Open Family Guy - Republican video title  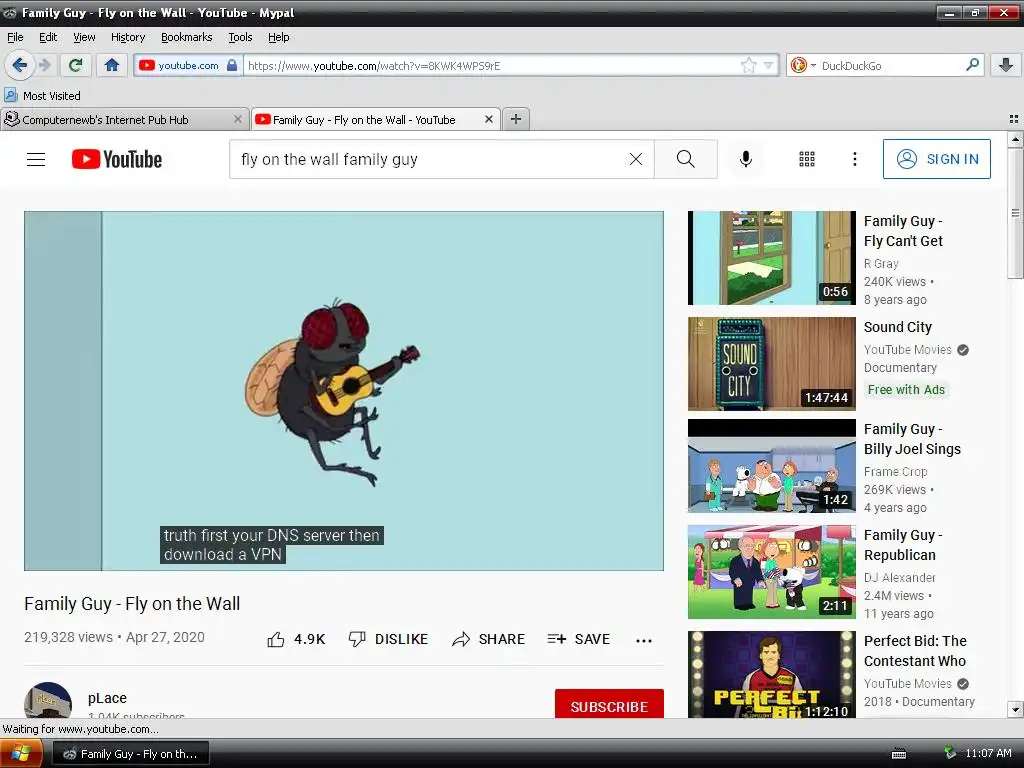pyautogui.click(x=903, y=545)
